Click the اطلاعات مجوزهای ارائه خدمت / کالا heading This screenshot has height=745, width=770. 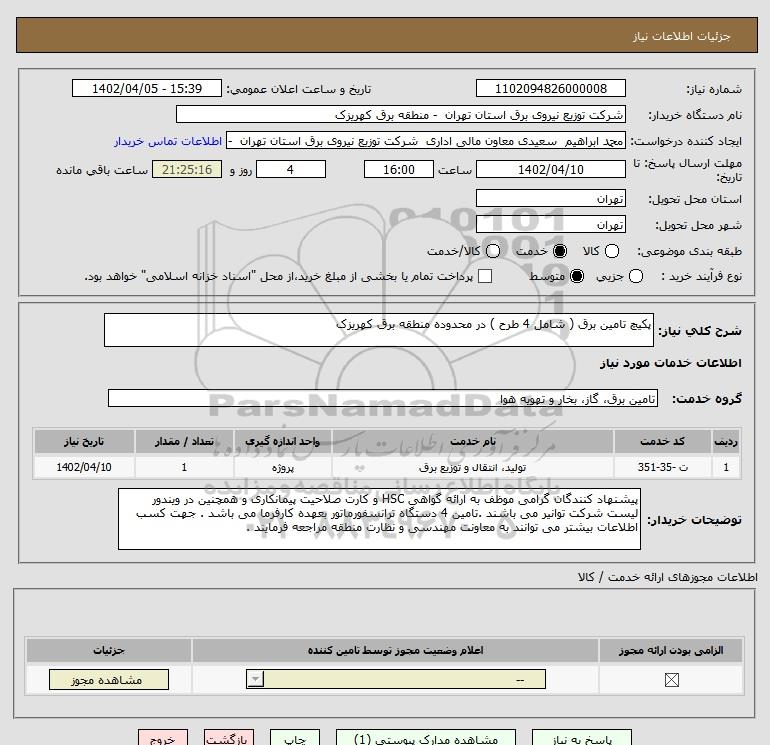click(x=667, y=578)
